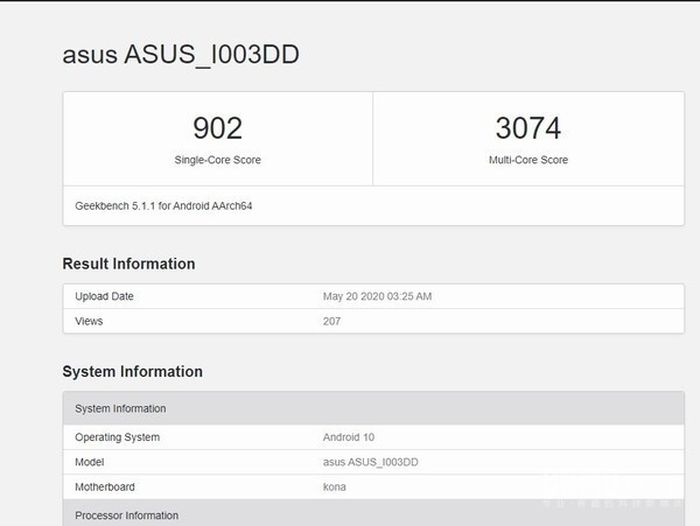700x526 pixels.
Task: Click the Single-Core Score label
Action: click(x=217, y=160)
